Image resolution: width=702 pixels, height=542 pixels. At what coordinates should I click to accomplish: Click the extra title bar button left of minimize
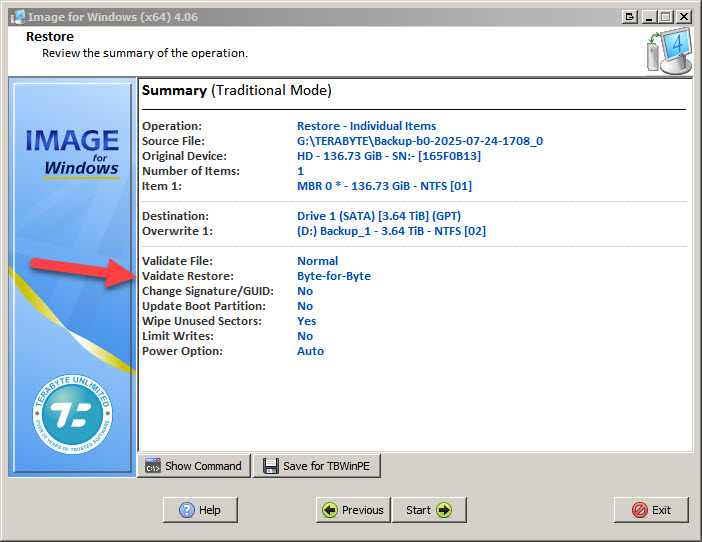pyautogui.click(x=629, y=17)
